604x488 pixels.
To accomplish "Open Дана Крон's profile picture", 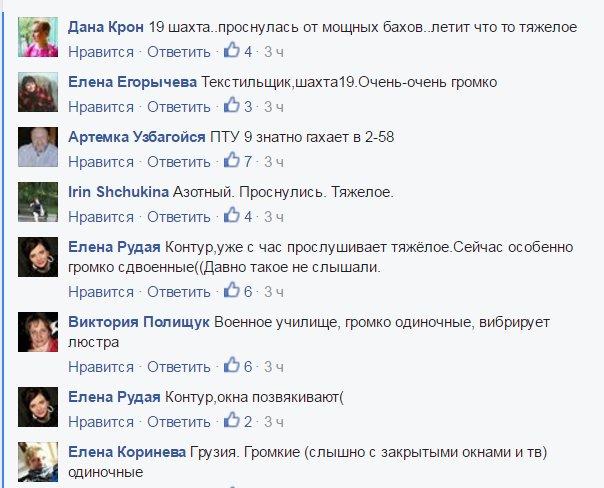I will [38, 37].
